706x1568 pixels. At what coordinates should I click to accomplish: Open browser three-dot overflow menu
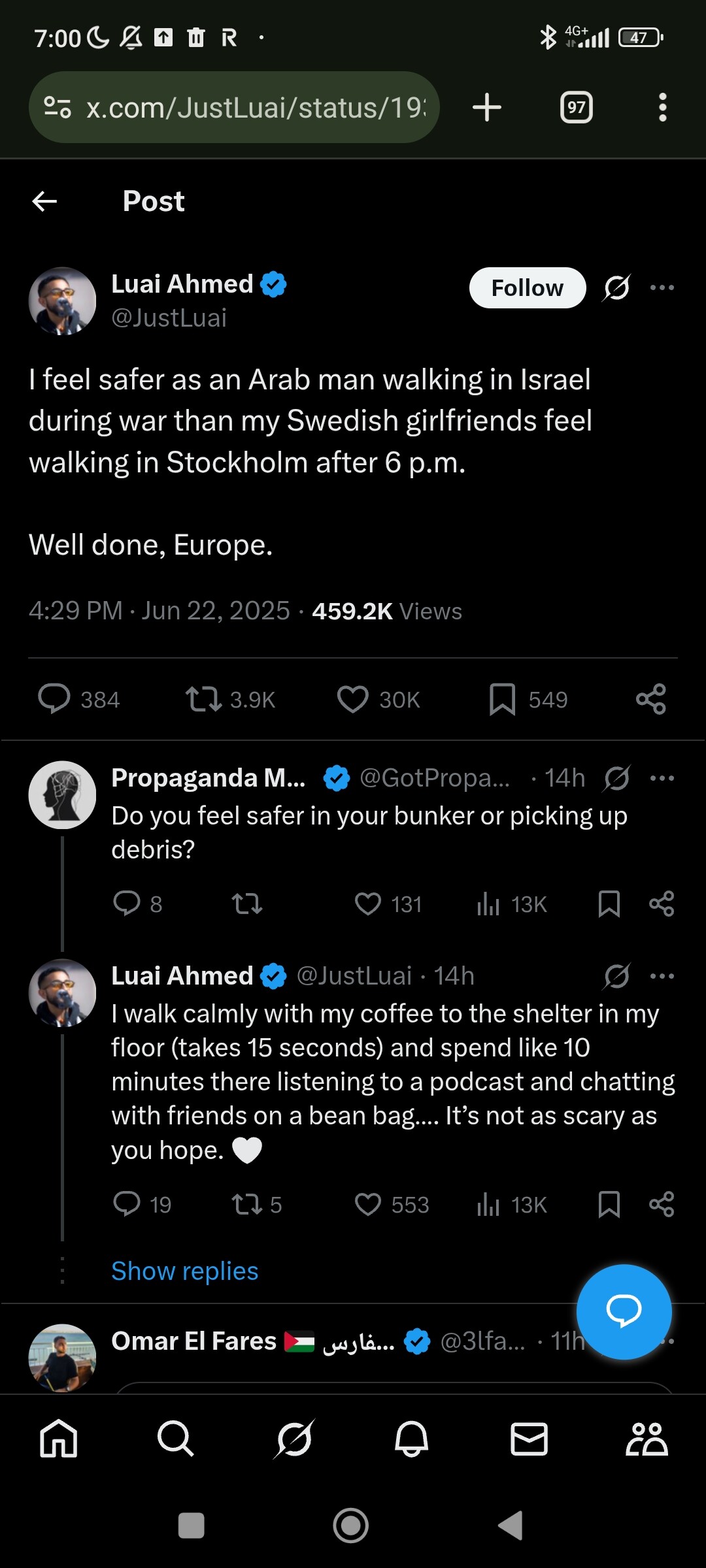[x=663, y=107]
